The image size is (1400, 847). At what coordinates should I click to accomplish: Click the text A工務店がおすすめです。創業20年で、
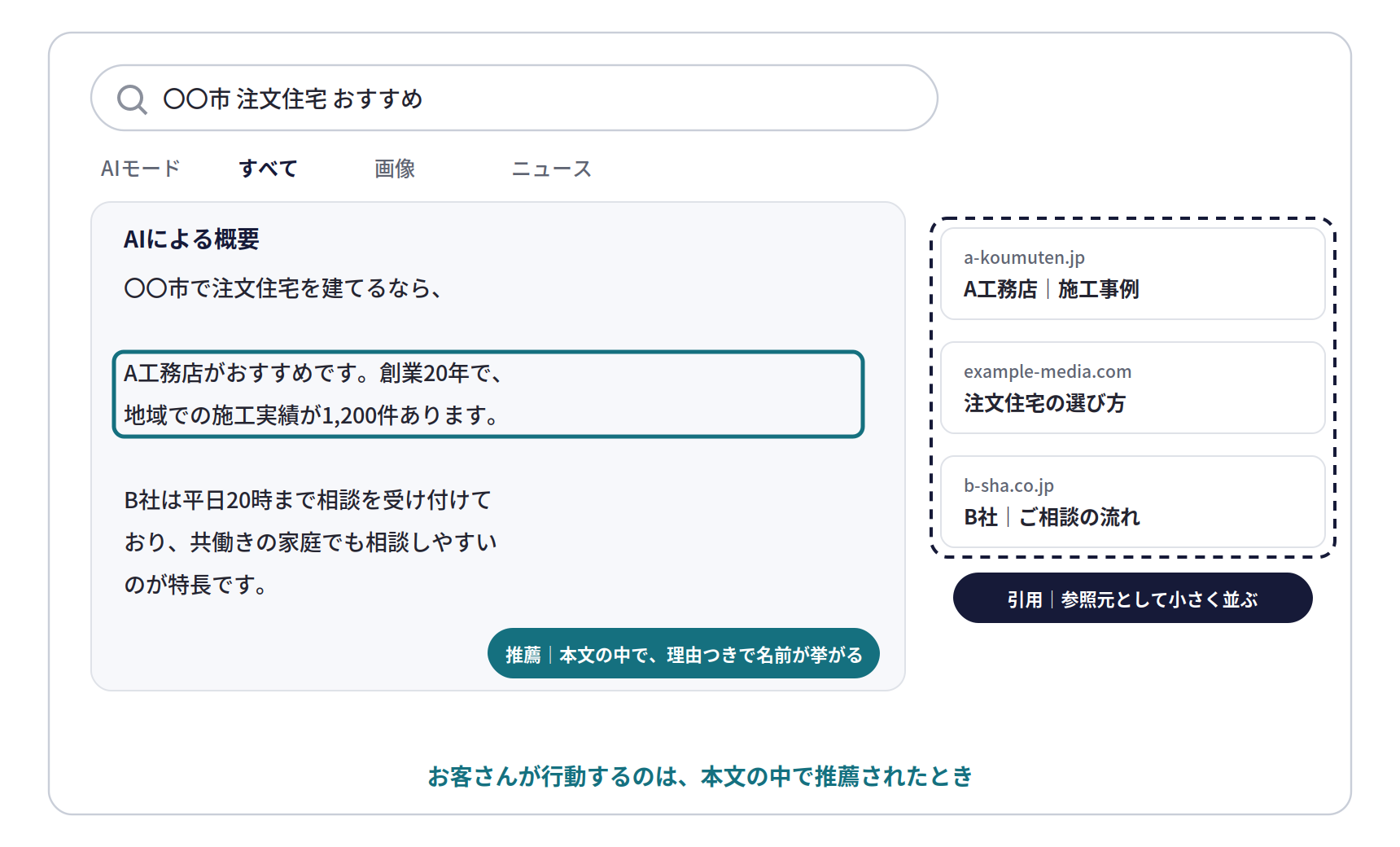(x=313, y=373)
